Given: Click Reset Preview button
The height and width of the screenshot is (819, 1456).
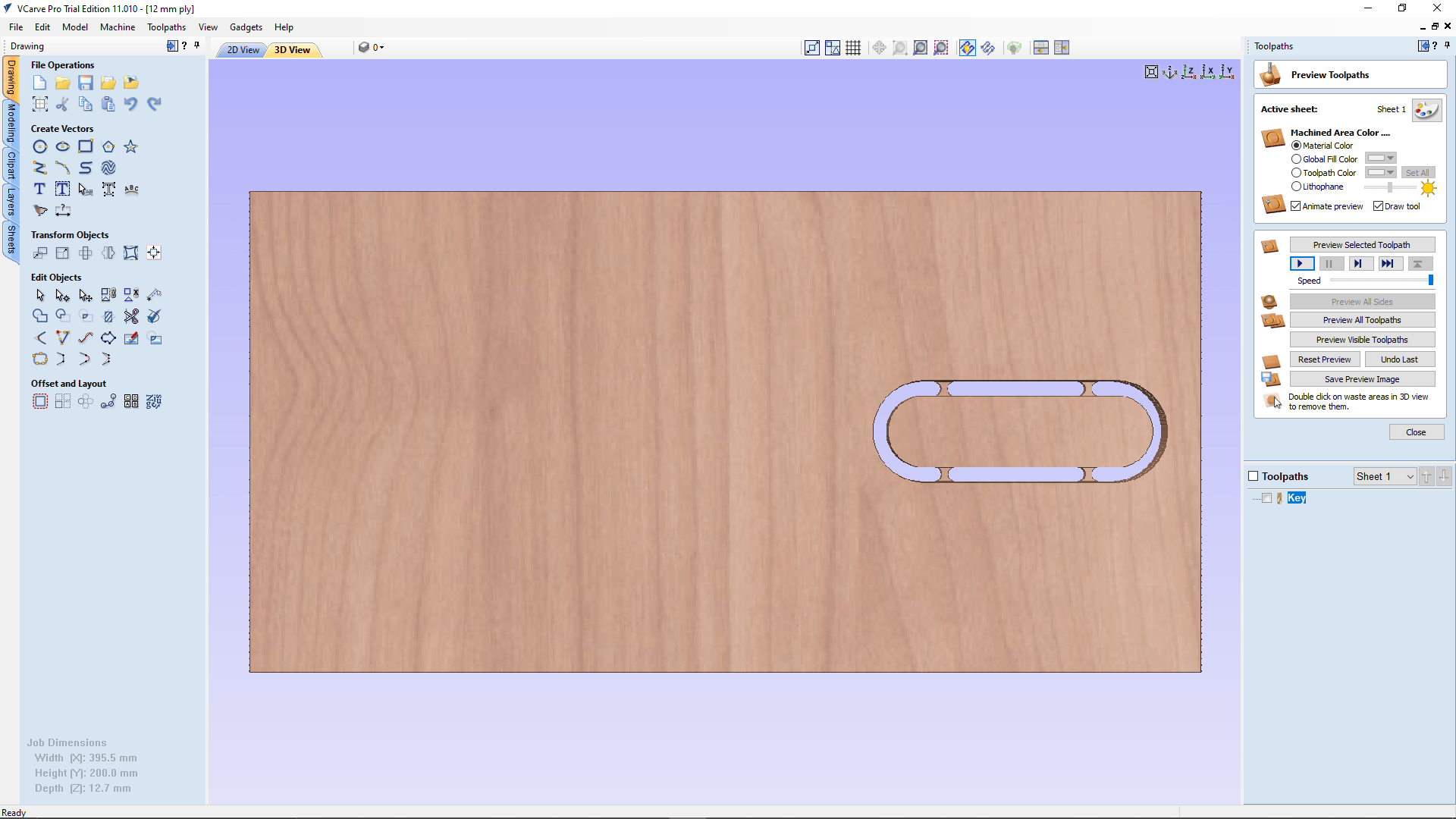Looking at the screenshot, I should [1325, 359].
